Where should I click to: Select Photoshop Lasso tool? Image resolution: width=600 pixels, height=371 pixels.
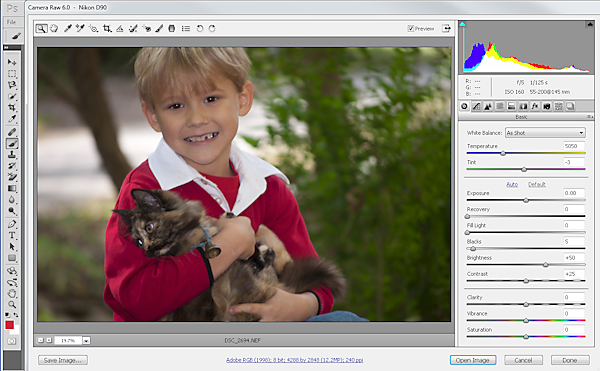[12, 85]
